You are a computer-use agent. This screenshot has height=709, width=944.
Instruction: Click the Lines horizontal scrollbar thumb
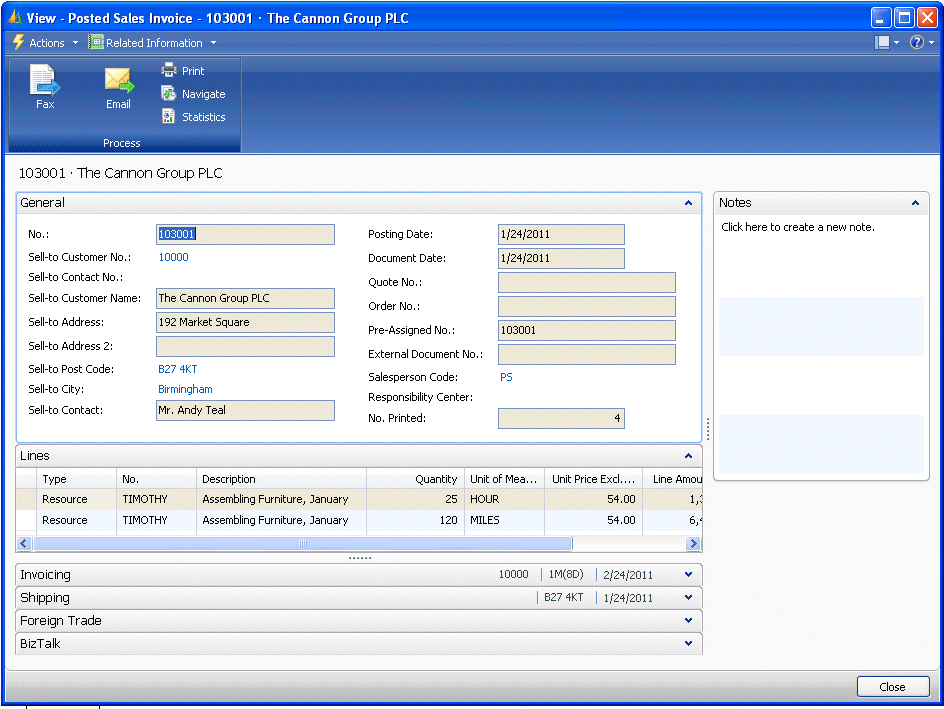coord(303,543)
